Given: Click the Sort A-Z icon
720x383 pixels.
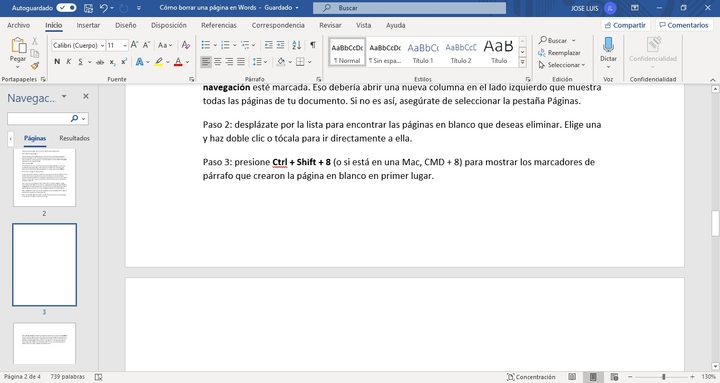Looking at the screenshot, I should pos(297,45).
